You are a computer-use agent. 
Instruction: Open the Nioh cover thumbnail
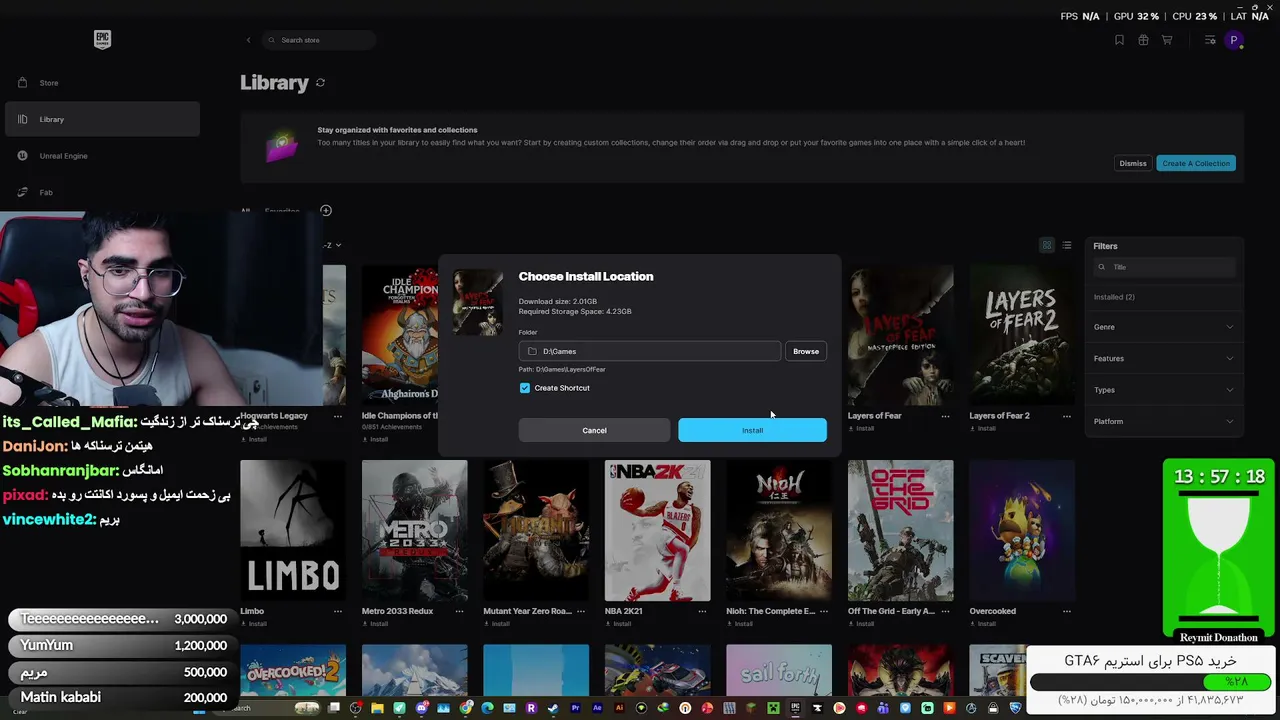(779, 531)
